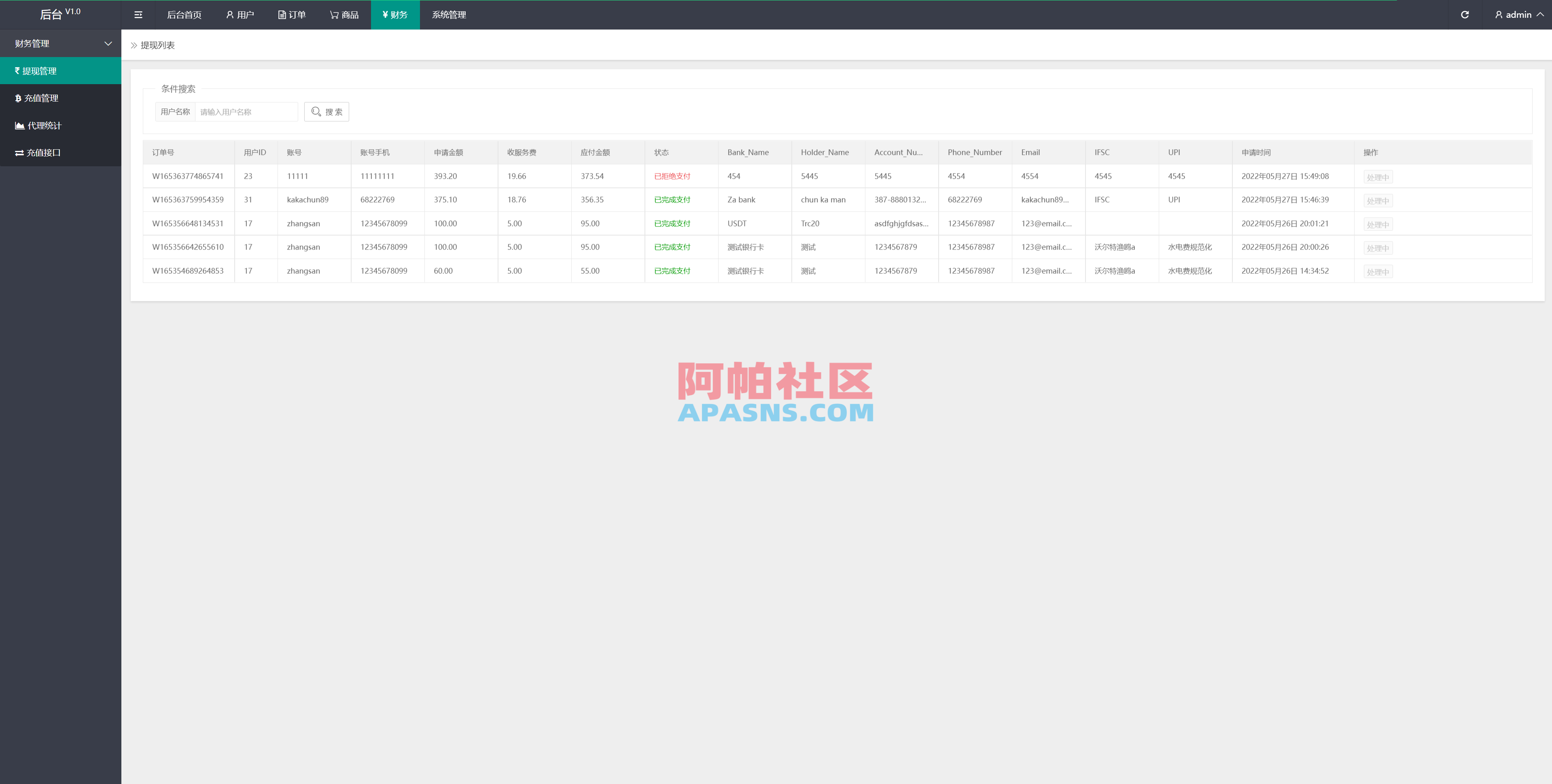1552x784 pixels.
Task: Click the 商品 products navigation item
Action: [x=344, y=15]
